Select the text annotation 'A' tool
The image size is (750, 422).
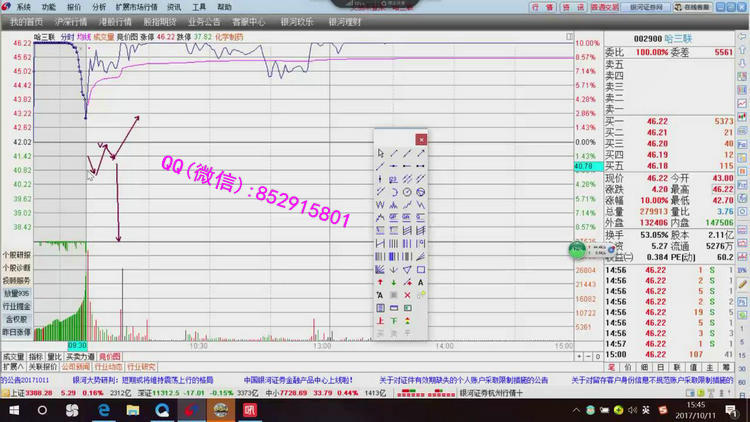pyautogui.click(x=420, y=281)
